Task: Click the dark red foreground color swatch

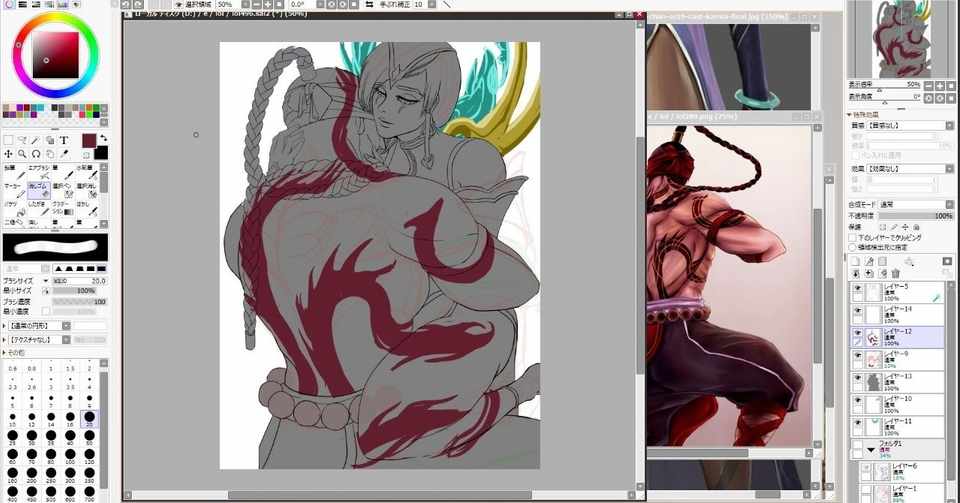Action: [89, 140]
